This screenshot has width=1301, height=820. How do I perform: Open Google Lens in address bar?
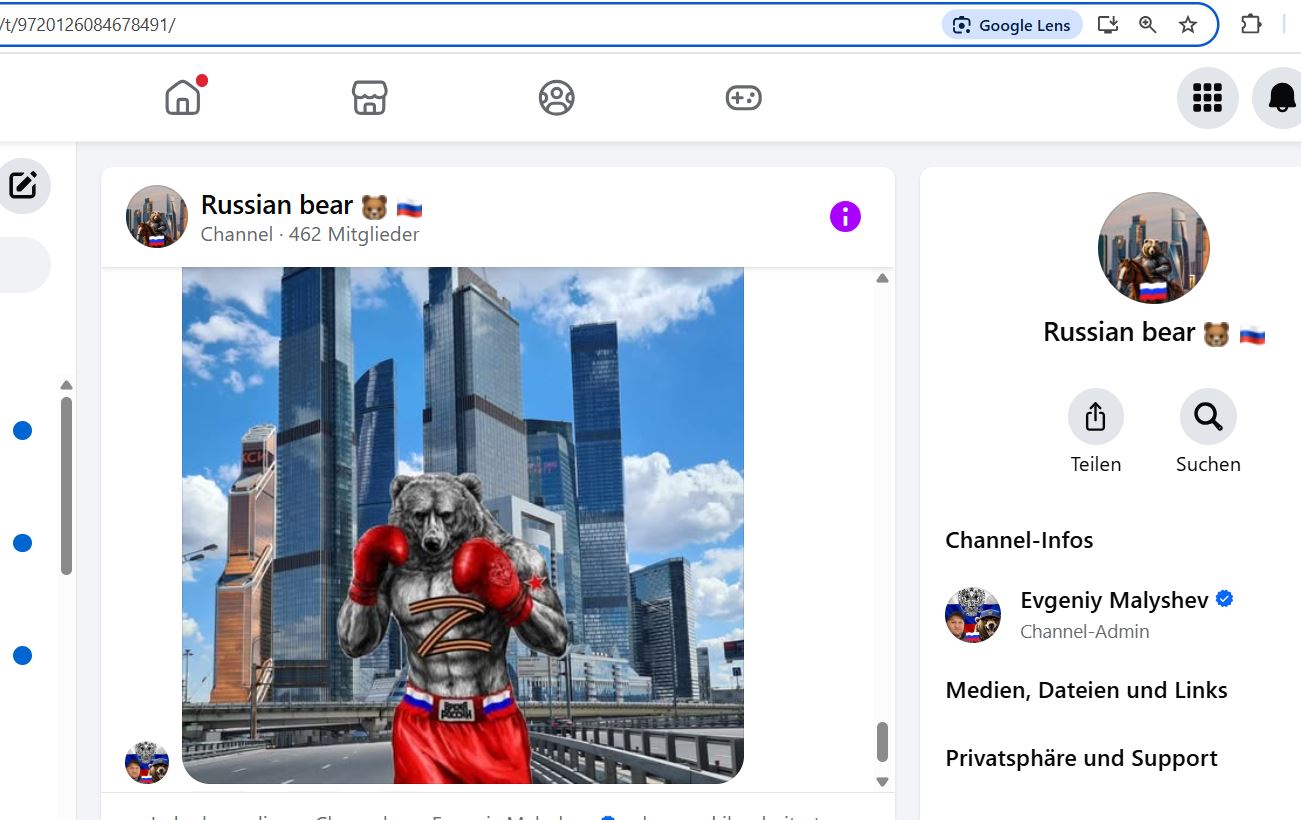[x=1012, y=25]
